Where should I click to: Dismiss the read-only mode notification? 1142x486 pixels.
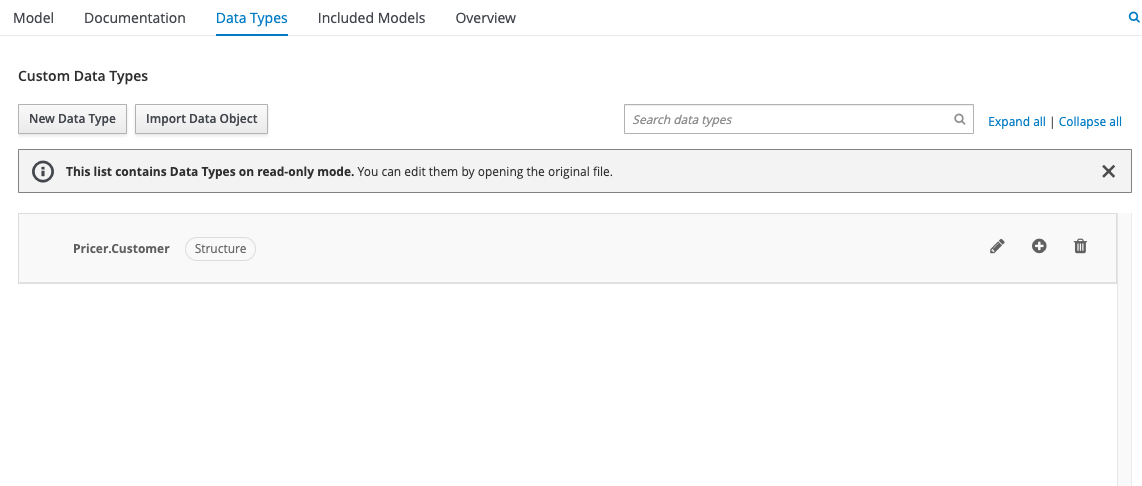1108,171
